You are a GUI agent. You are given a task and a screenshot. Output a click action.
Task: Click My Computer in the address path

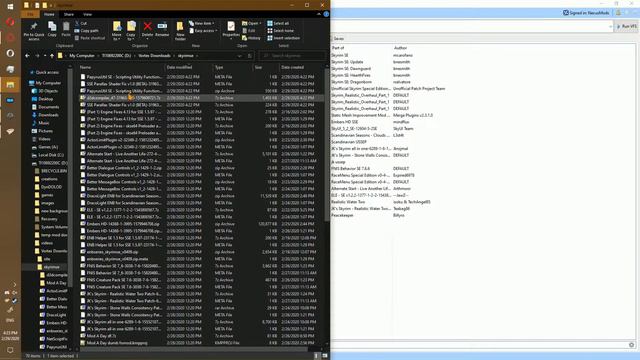82,56
